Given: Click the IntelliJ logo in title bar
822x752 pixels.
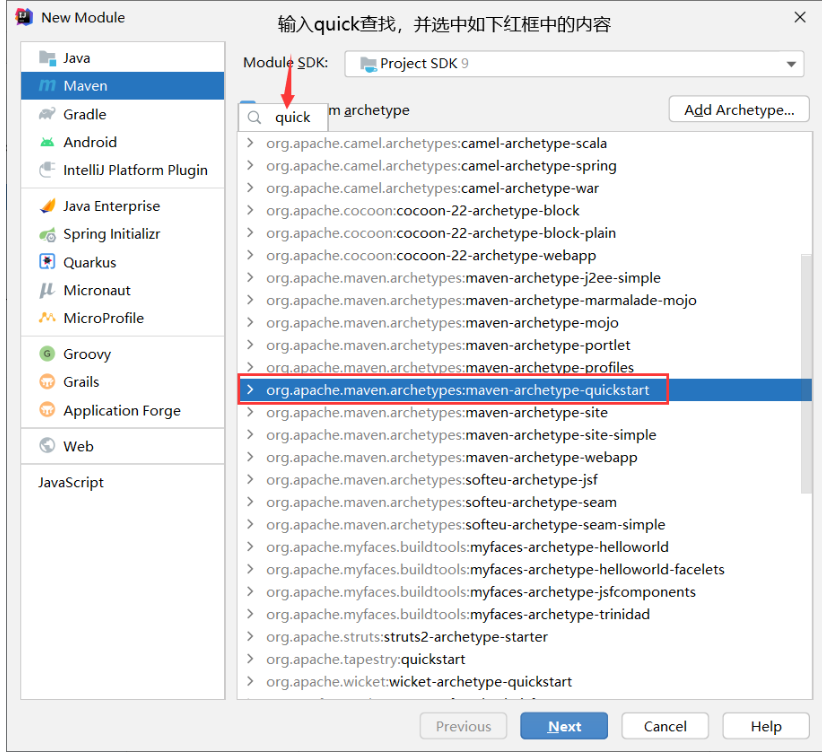Looking at the screenshot, I should point(24,17).
